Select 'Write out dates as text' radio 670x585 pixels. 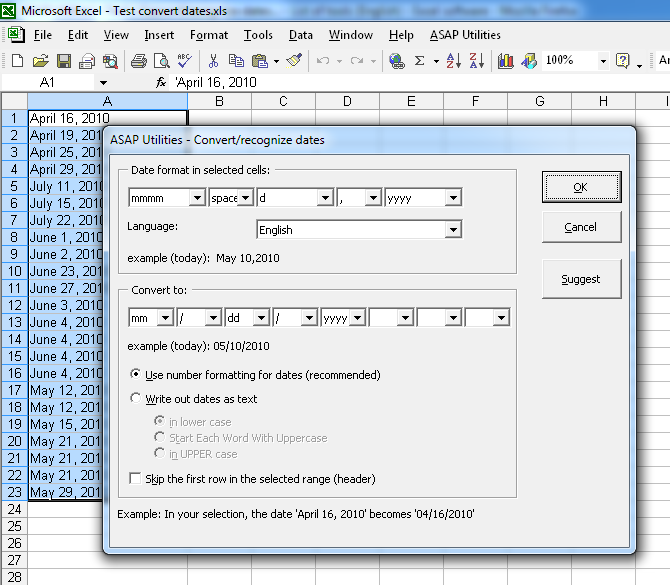135,398
